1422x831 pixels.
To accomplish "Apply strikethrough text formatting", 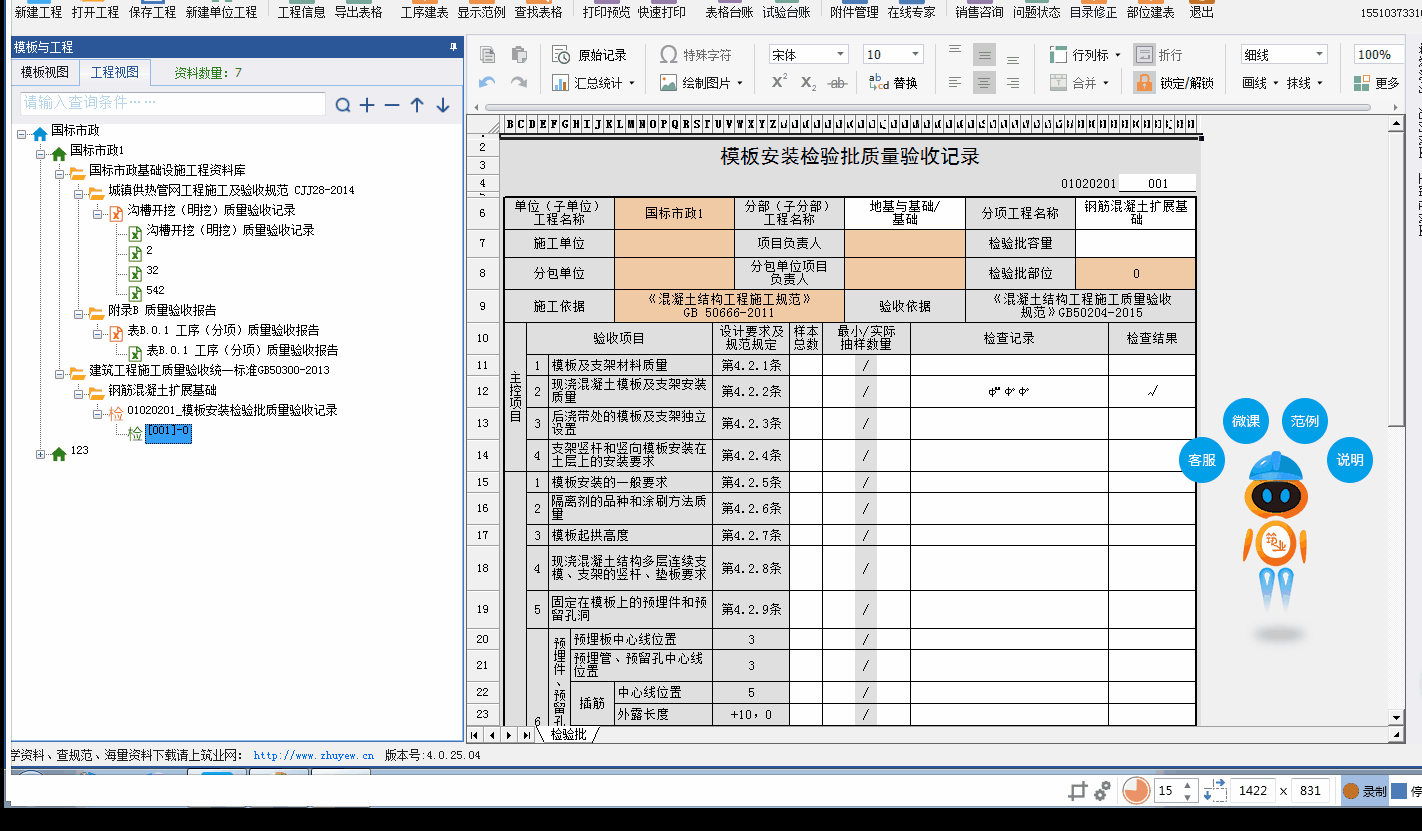I will click(839, 83).
